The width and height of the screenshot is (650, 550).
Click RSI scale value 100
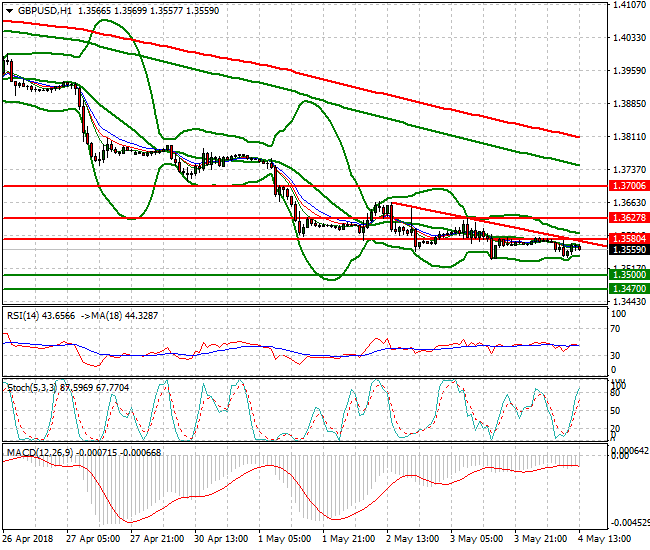(x=618, y=314)
